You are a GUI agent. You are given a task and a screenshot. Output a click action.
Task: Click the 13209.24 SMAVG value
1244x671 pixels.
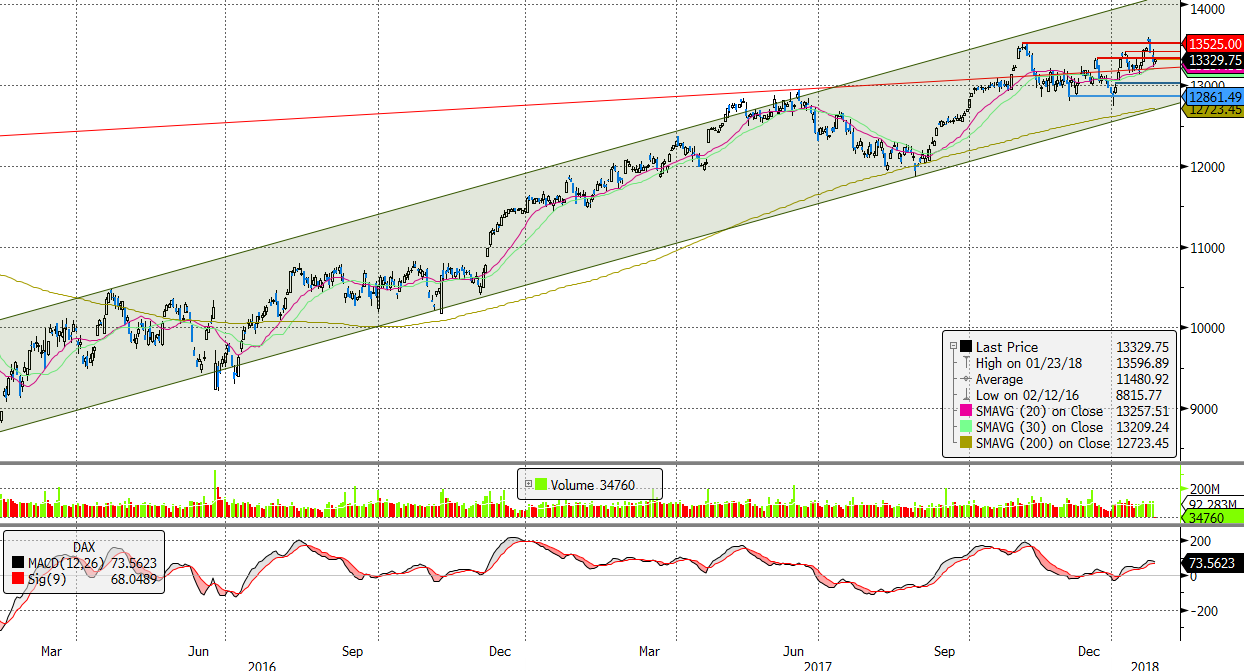coord(1143,427)
